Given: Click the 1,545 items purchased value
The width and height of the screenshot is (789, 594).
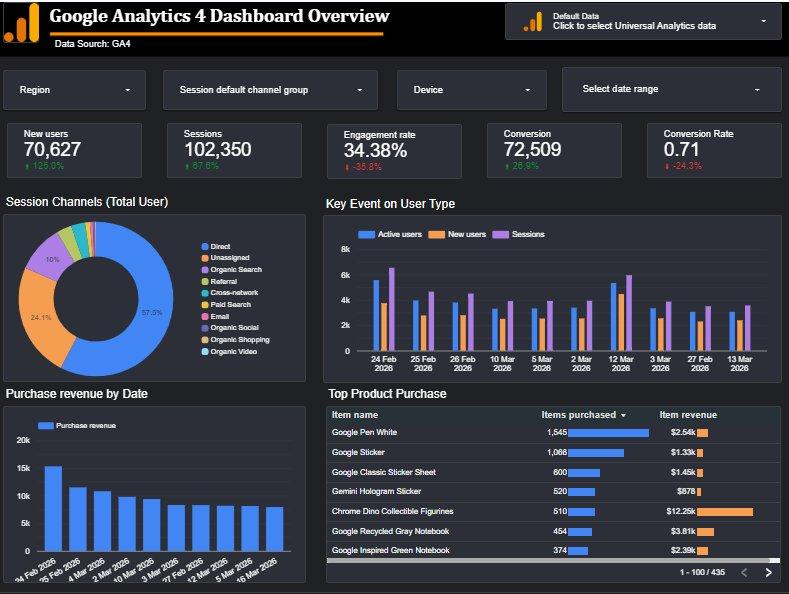Looking at the screenshot, I should tap(557, 432).
